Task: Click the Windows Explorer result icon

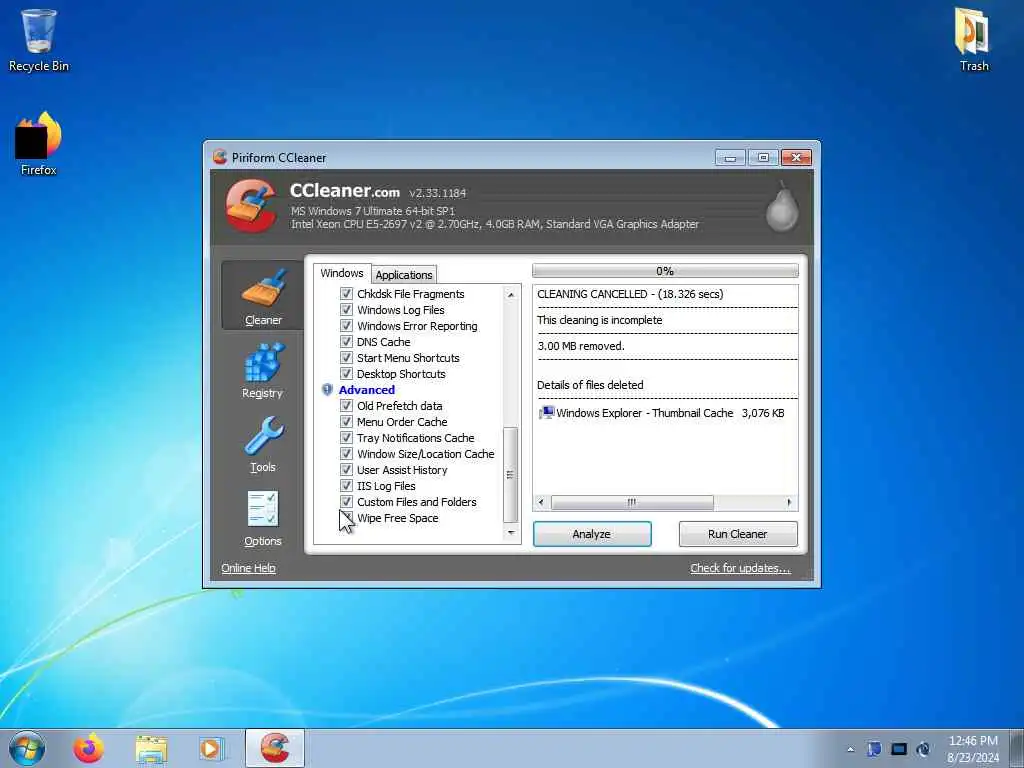Action: pos(546,413)
